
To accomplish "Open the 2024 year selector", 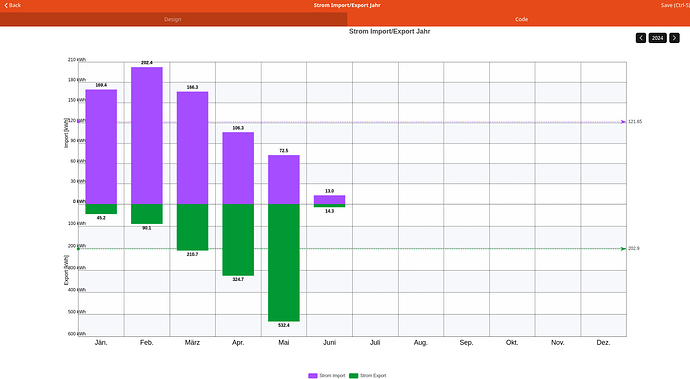I will [x=657, y=38].
